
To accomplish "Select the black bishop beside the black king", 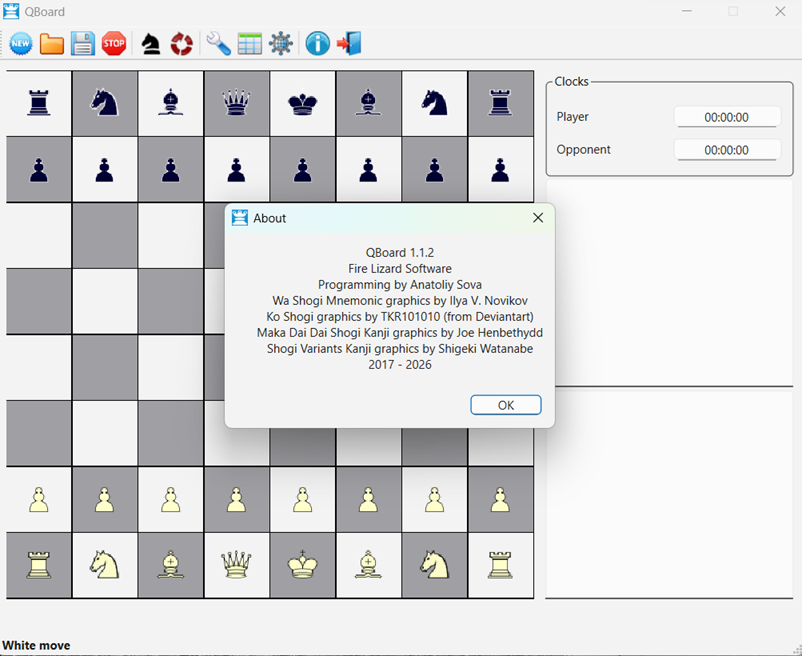I will click(x=368, y=103).
